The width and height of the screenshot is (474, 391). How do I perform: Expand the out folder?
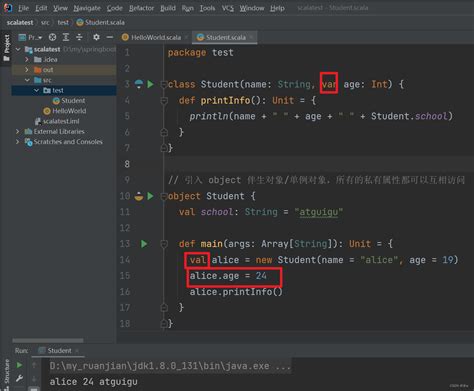click(x=27, y=70)
